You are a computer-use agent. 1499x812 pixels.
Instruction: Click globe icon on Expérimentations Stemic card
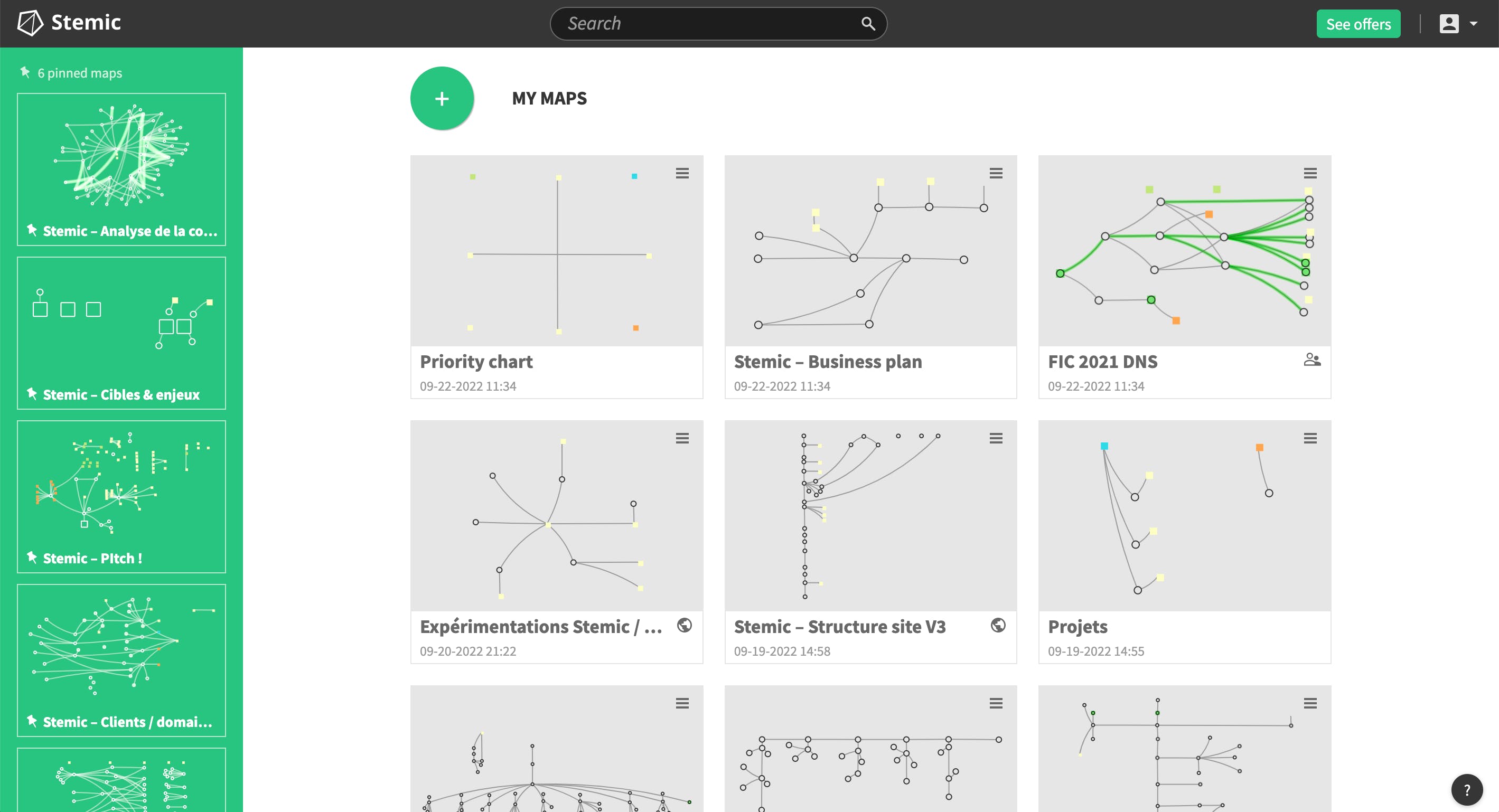tap(685, 625)
